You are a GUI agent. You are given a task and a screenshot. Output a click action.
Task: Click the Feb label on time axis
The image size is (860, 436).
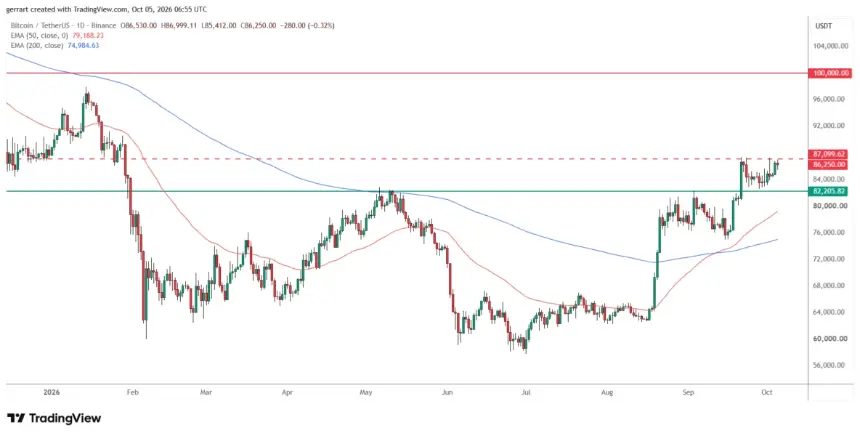(x=132, y=393)
